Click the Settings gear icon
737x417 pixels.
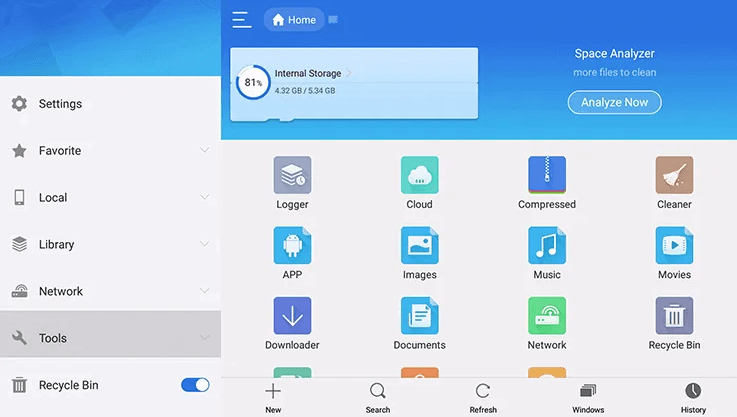tap(19, 103)
